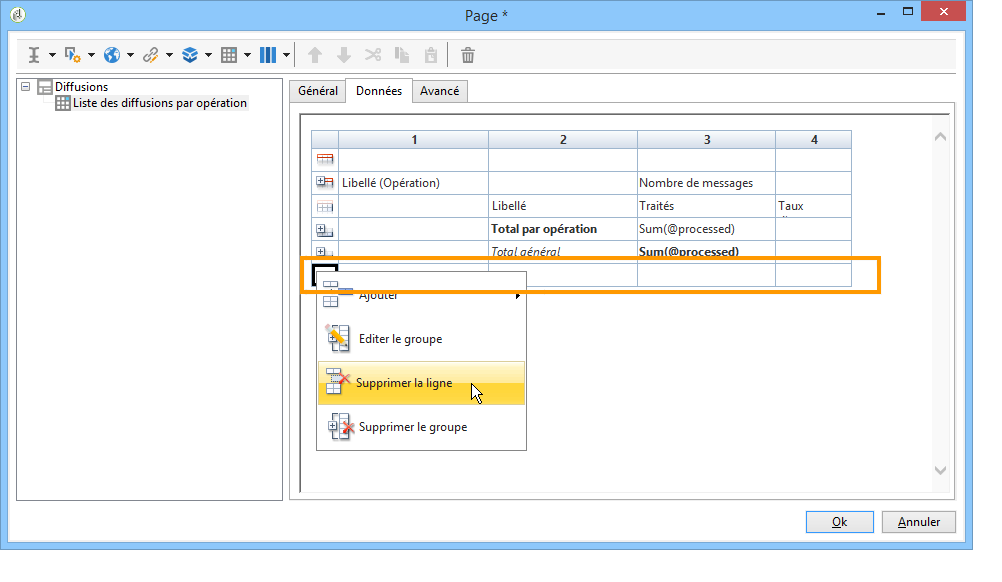Click the 'Supprimer le groupe' icon in menu

pyautogui.click(x=341, y=427)
